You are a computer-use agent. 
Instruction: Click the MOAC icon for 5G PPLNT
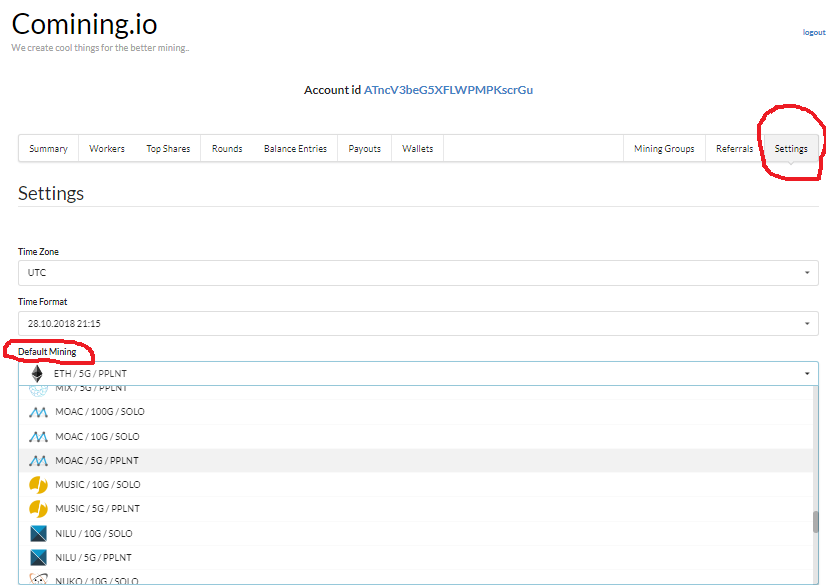(x=38, y=461)
